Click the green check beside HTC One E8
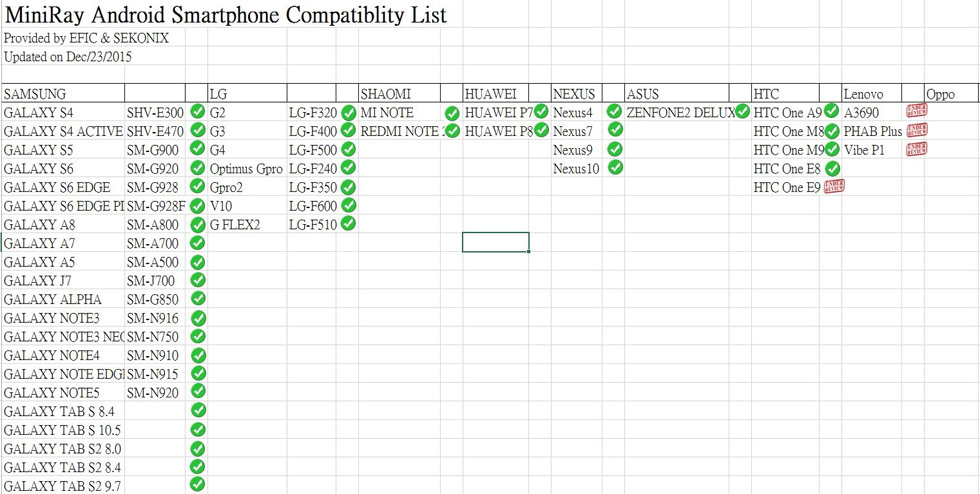The image size is (980, 494). 832,168
